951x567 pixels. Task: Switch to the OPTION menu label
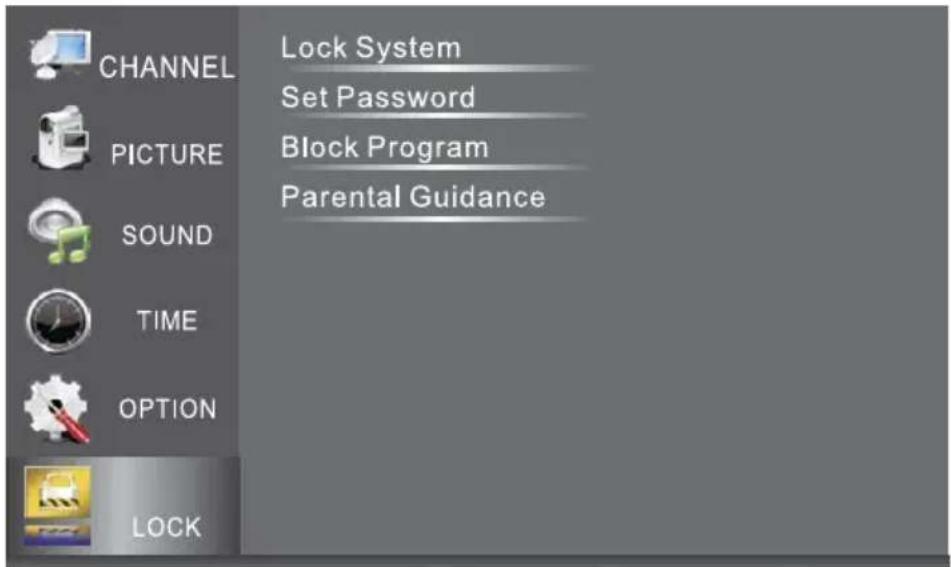[167, 409]
